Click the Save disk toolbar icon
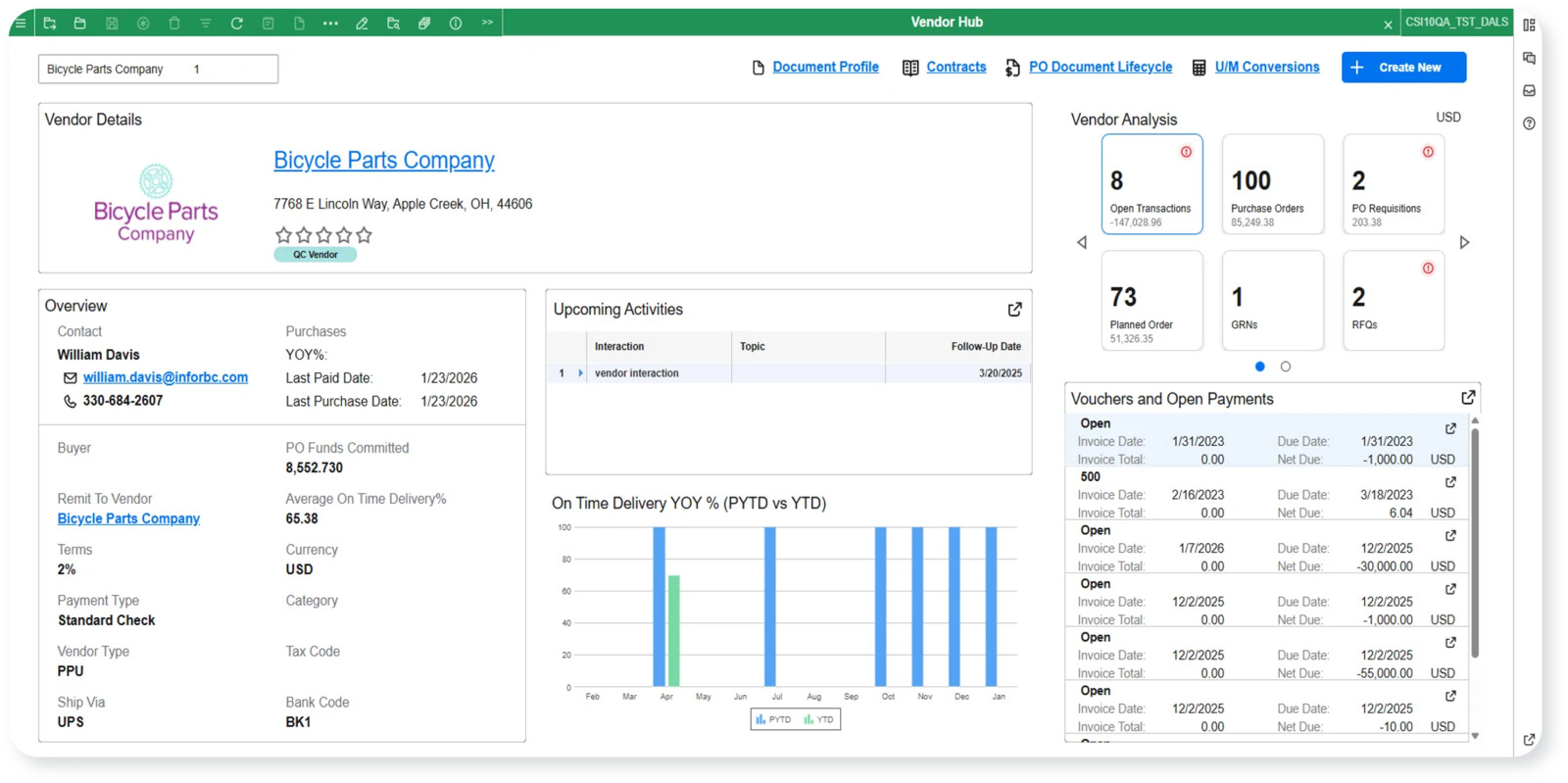Image resolution: width=1568 pixels, height=783 pixels. click(x=112, y=23)
